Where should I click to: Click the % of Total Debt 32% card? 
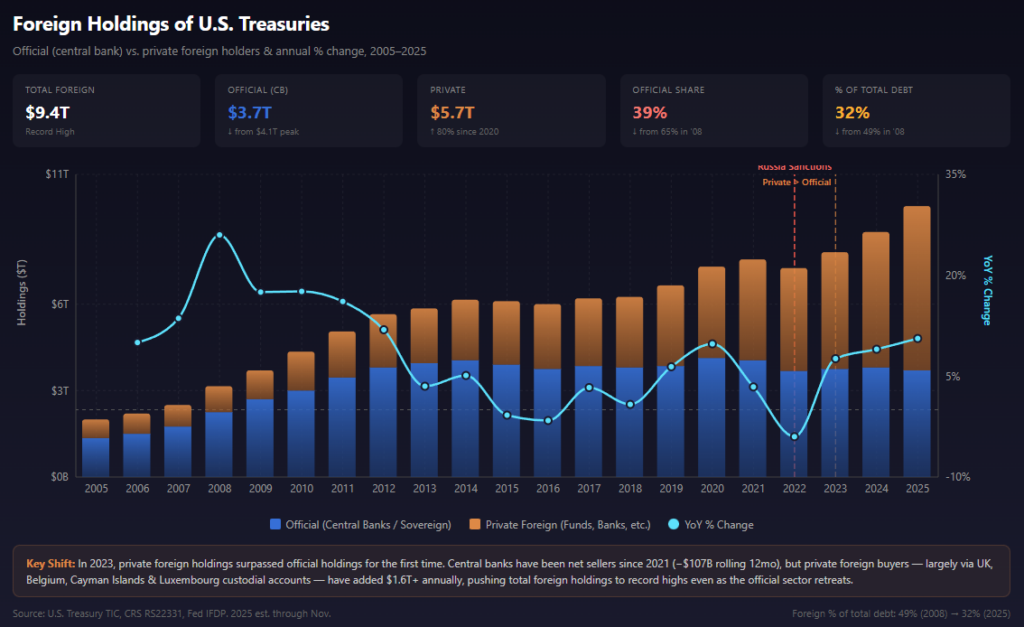[916, 110]
